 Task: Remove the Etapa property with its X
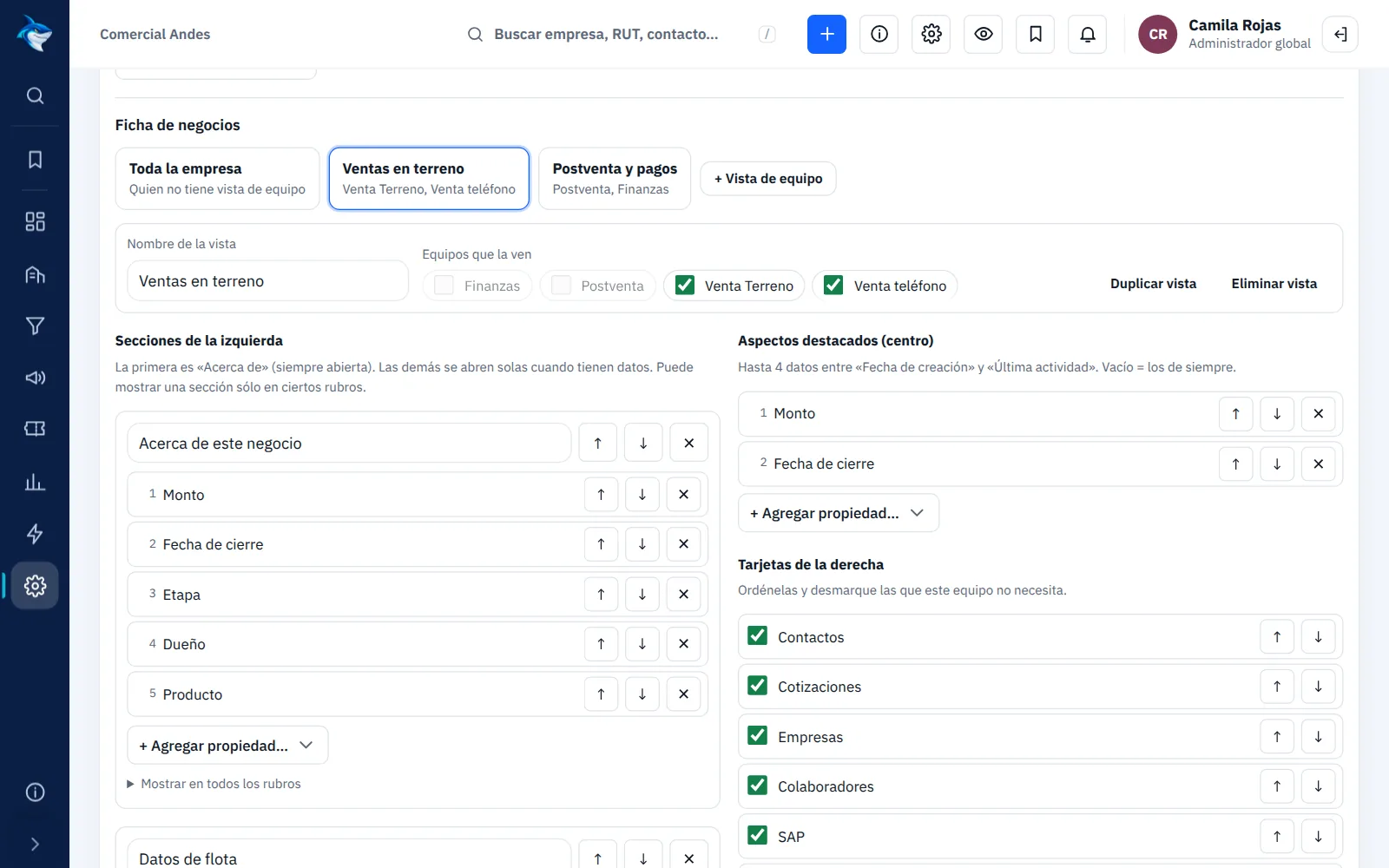click(x=683, y=595)
